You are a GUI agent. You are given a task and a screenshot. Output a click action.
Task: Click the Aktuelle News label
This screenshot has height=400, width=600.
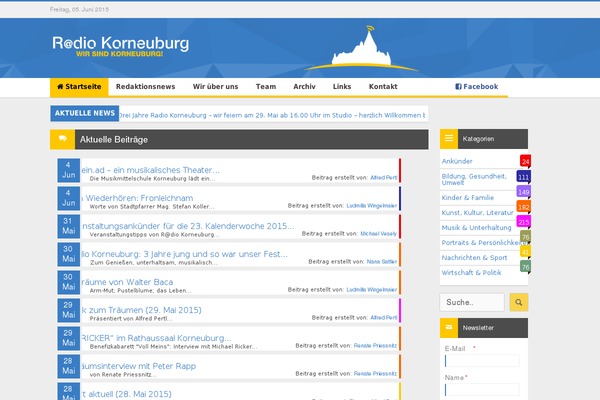click(85, 113)
